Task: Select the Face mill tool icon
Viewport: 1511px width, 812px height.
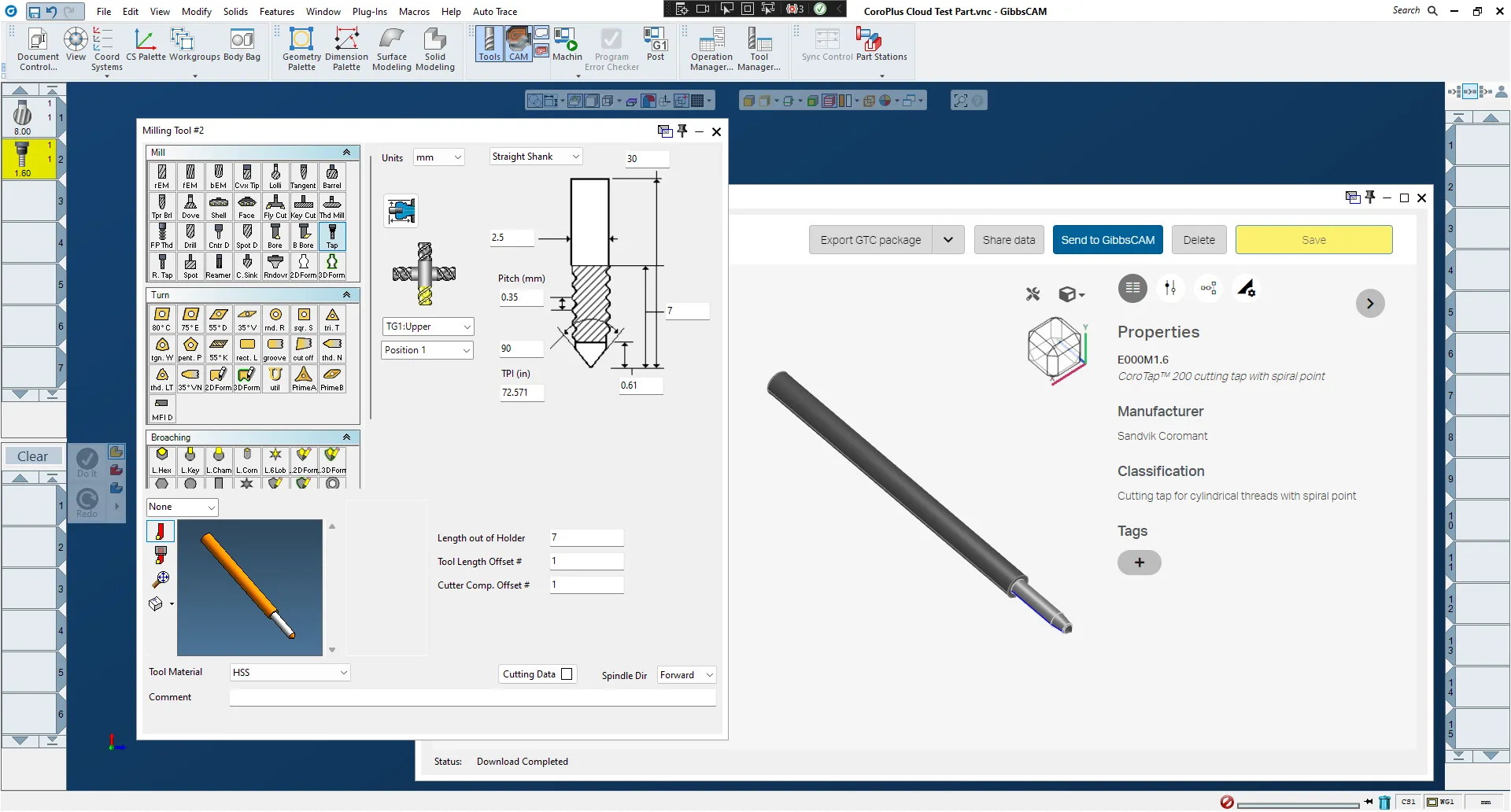Action: tap(247, 206)
